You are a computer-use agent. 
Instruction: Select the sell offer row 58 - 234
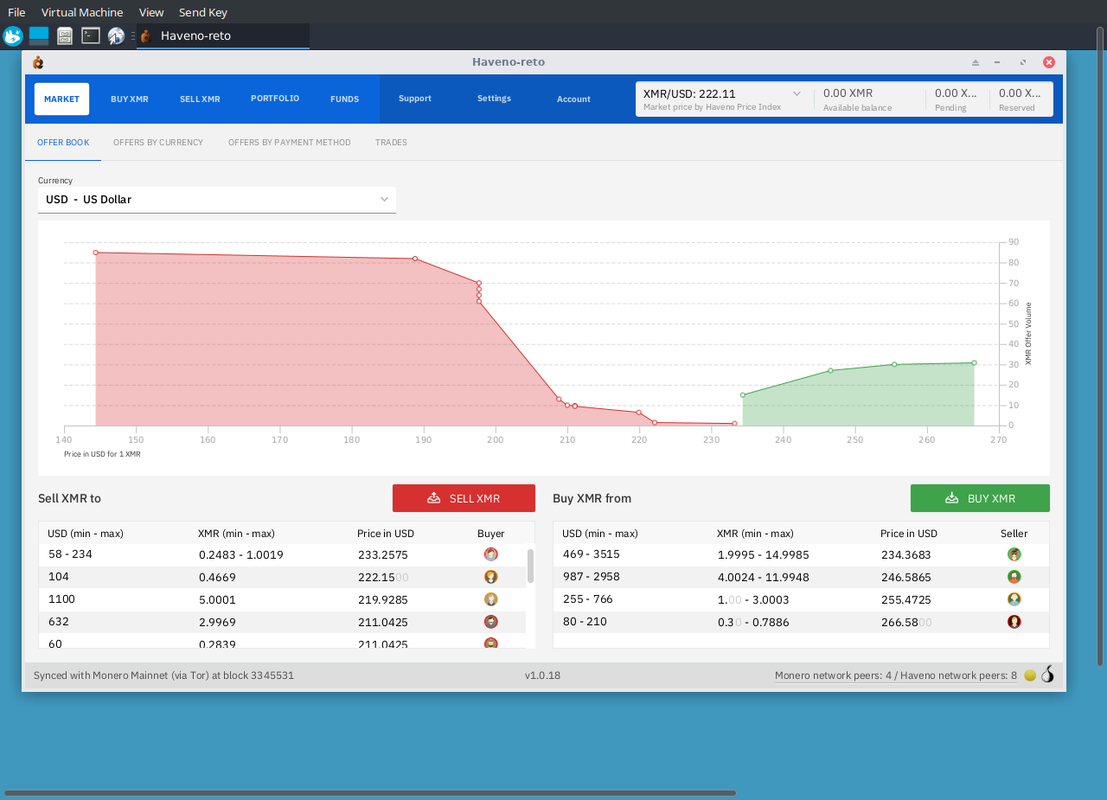click(x=282, y=554)
